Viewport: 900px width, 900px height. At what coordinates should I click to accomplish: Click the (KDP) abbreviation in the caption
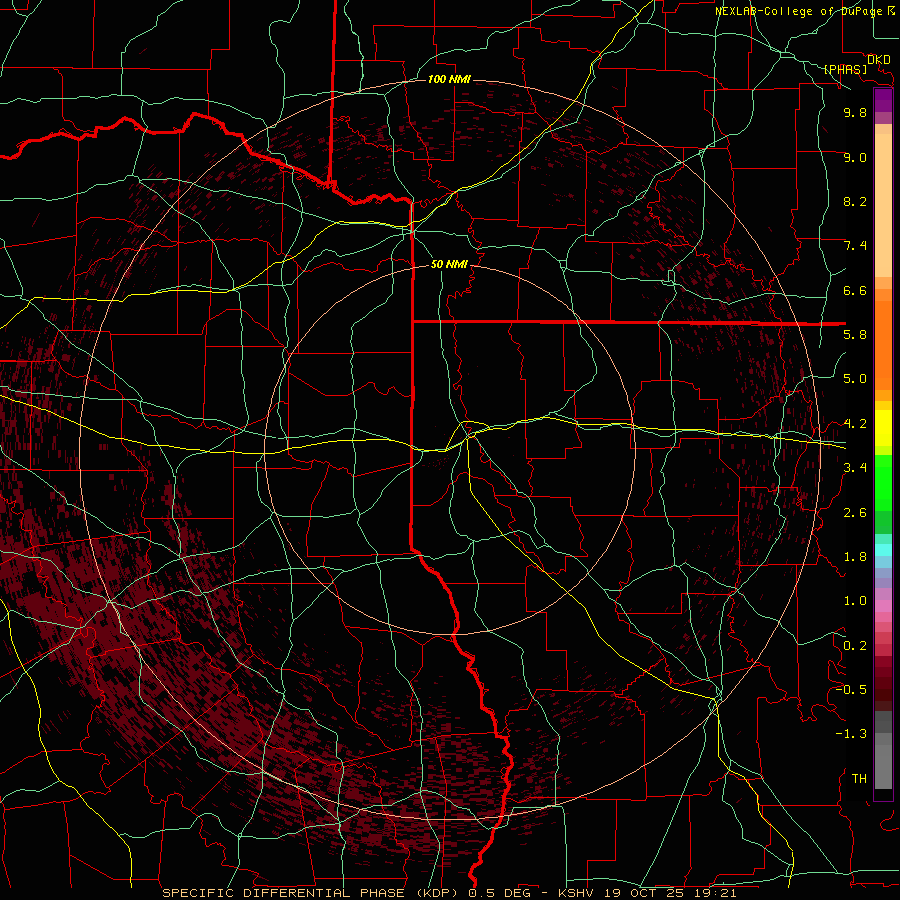pyautogui.click(x=437, y=893)
